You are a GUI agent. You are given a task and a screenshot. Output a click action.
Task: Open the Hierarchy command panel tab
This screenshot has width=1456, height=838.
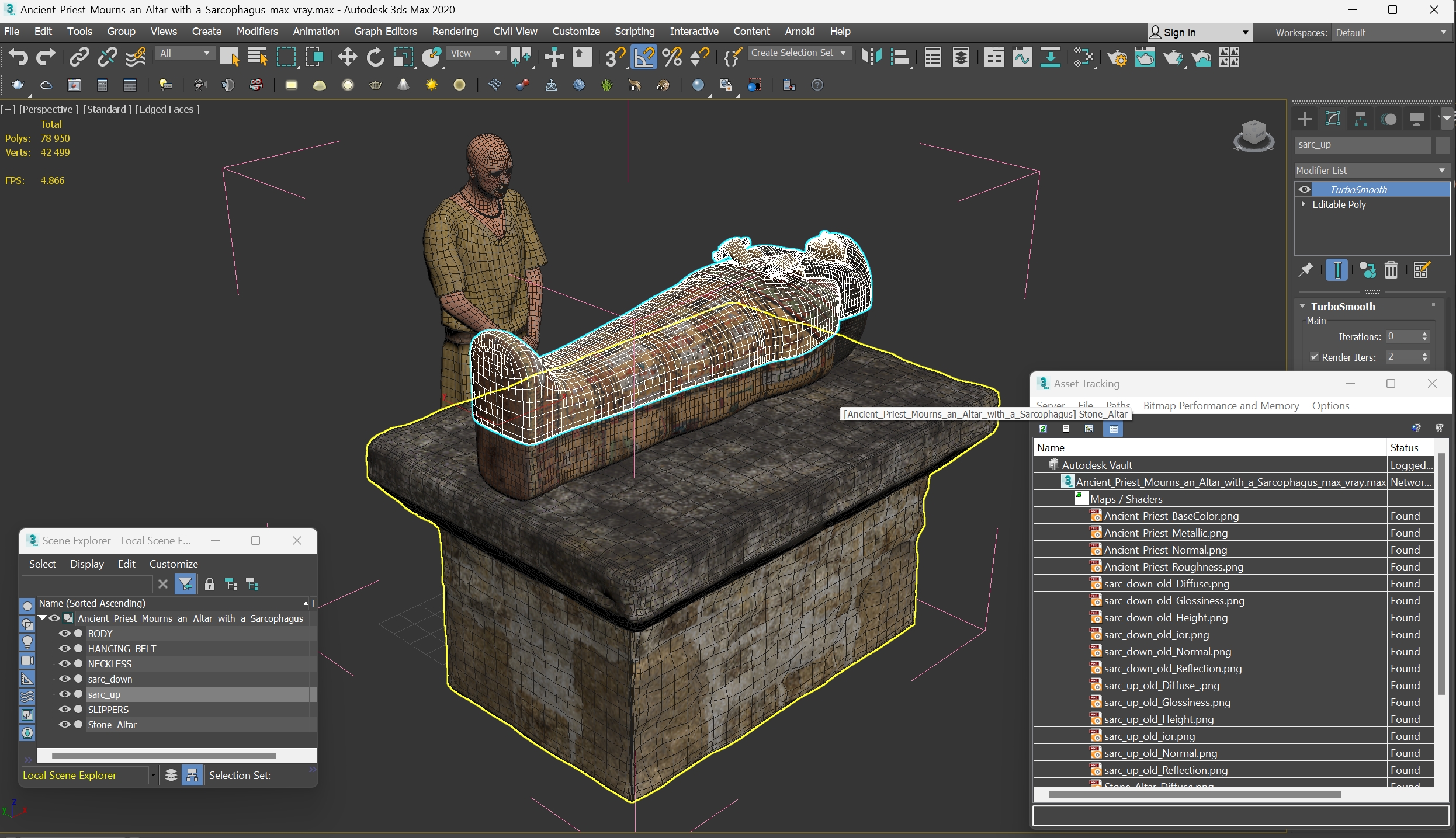point(1361,120)
